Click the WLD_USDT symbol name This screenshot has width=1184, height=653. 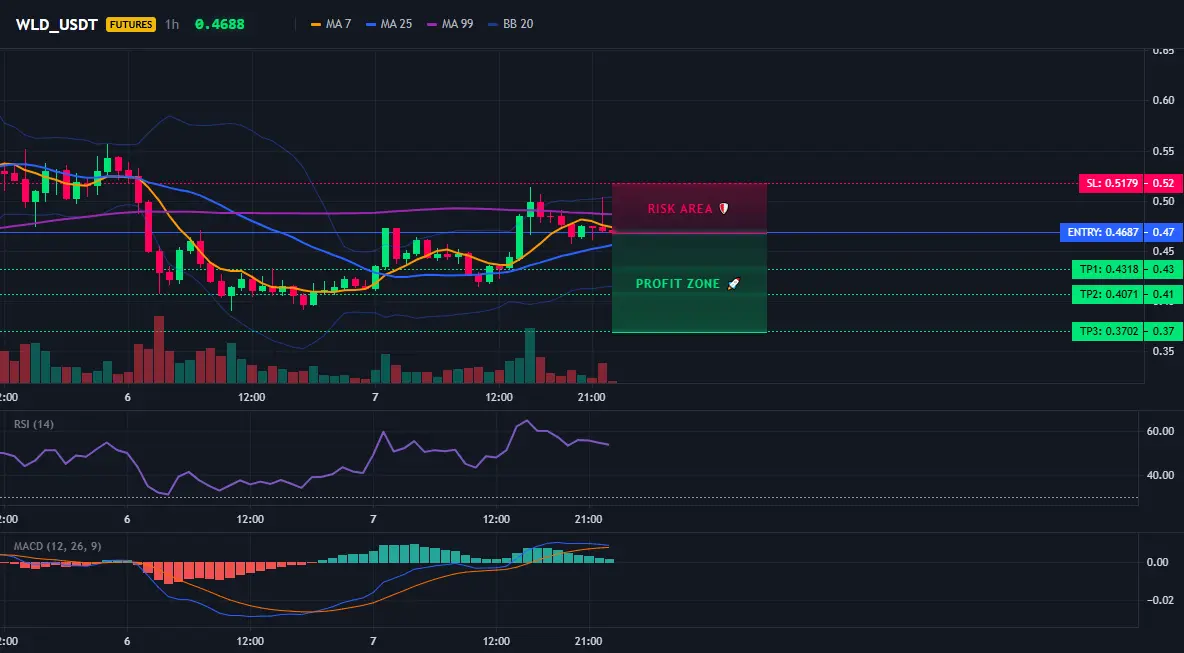(x=57, y=24)
